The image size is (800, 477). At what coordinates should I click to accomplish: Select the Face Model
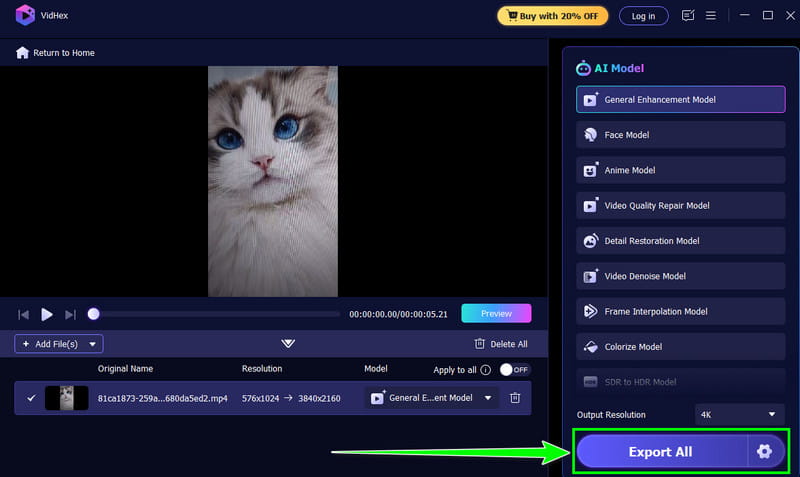(x=680, y=135)
